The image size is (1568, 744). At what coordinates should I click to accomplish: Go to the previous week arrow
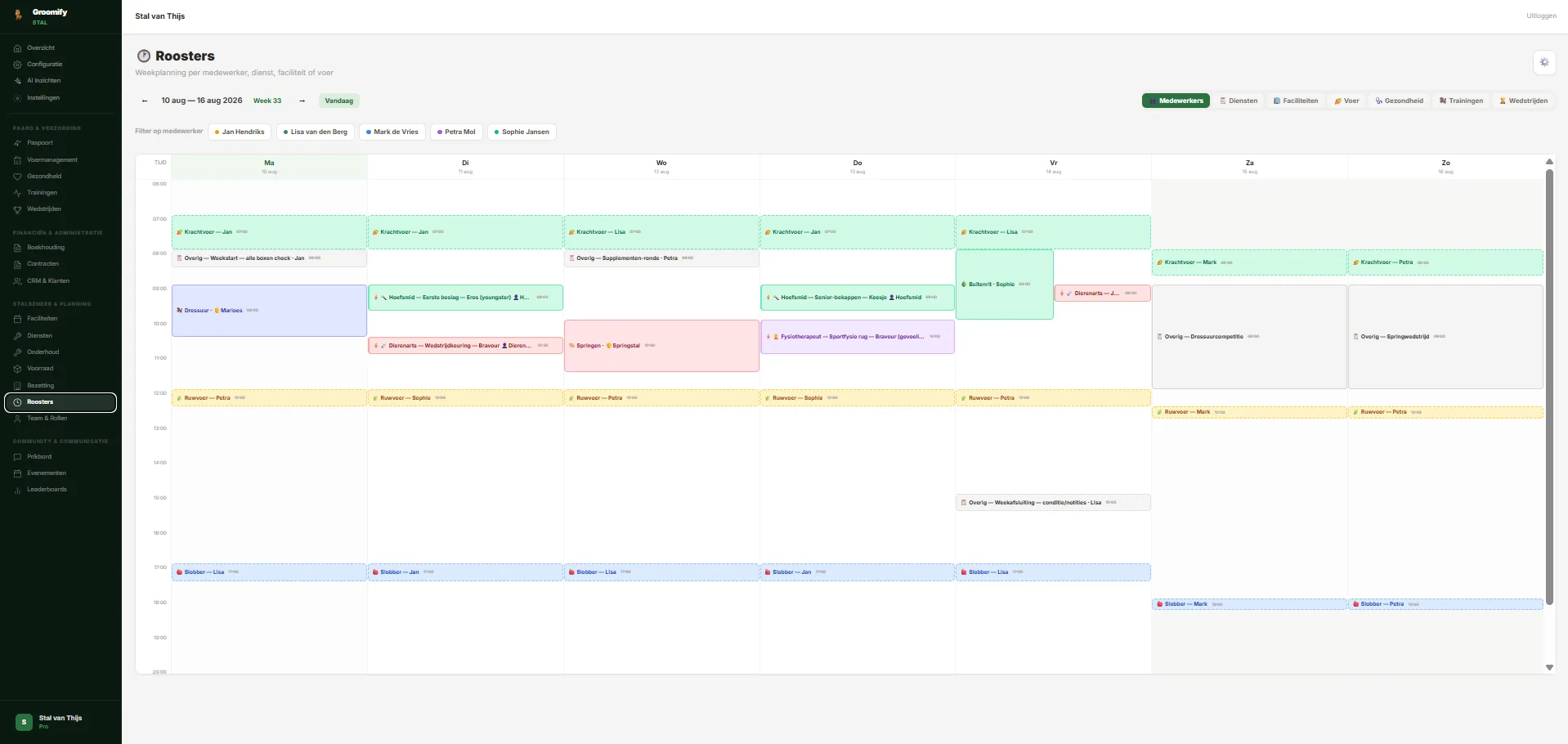click(x=145, y=101)
